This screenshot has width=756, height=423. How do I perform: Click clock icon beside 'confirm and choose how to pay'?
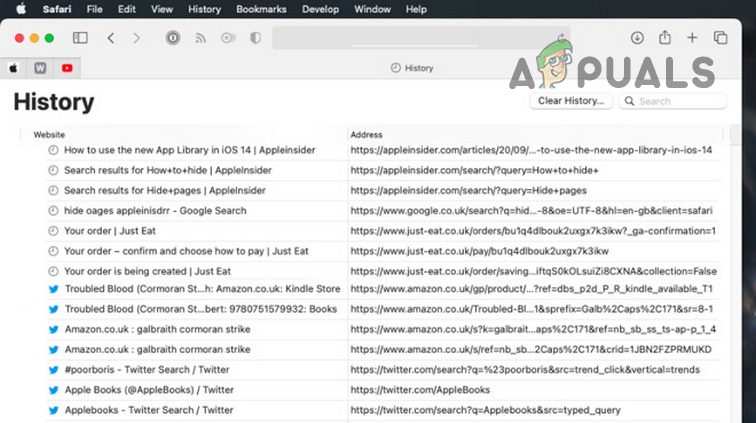coord(53,251)
